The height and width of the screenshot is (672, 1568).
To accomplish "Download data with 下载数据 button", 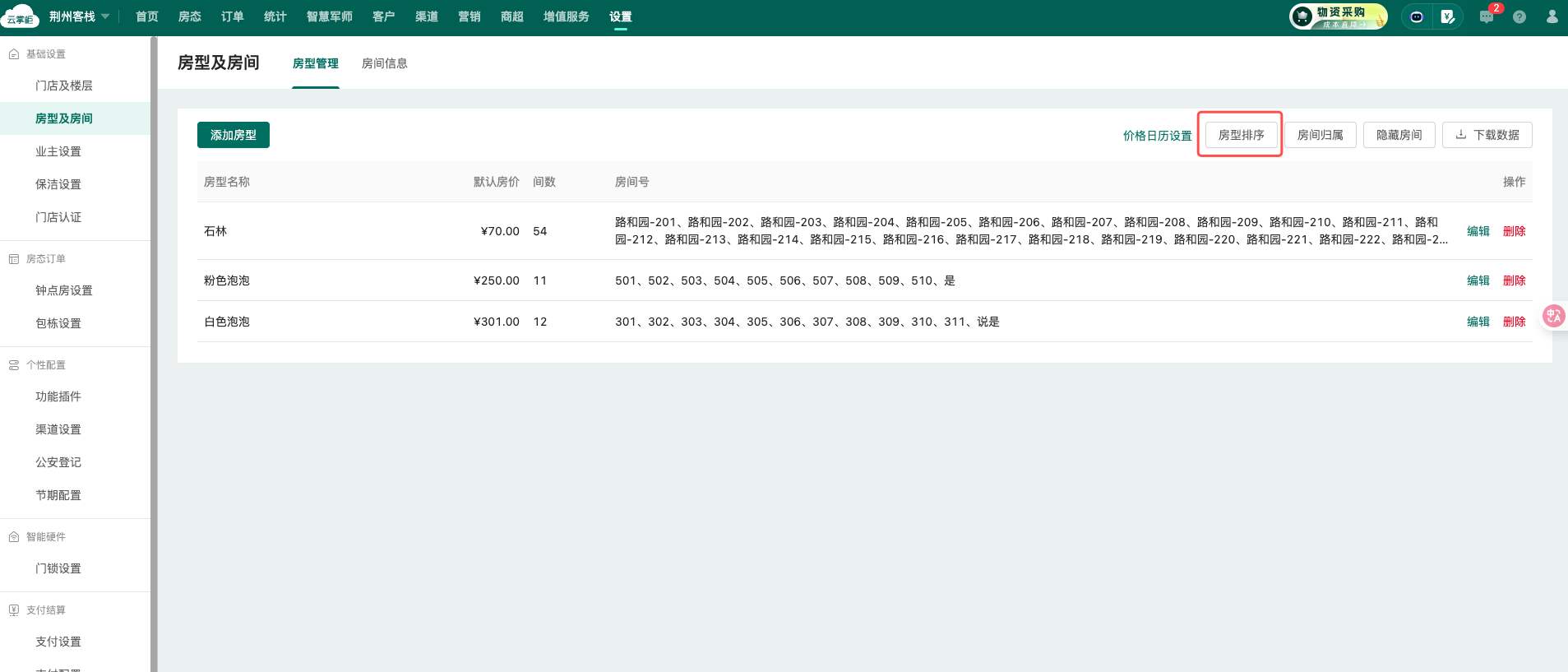I will pyautogui.click(x=1487, y=135).
